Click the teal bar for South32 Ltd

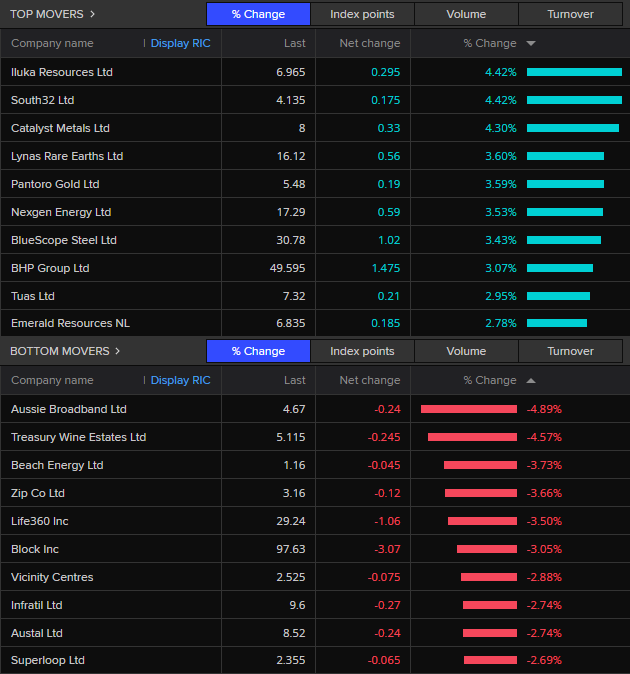(x=574, y=100)
